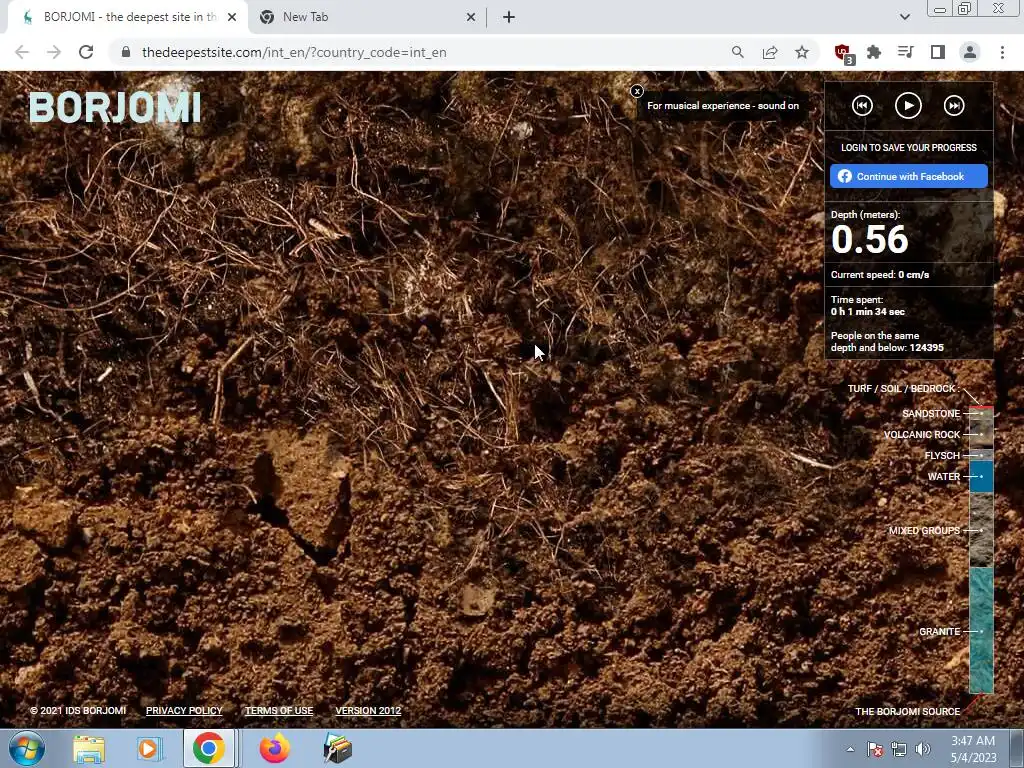
Task: Skip to previous music track
Action: point(862,105)
